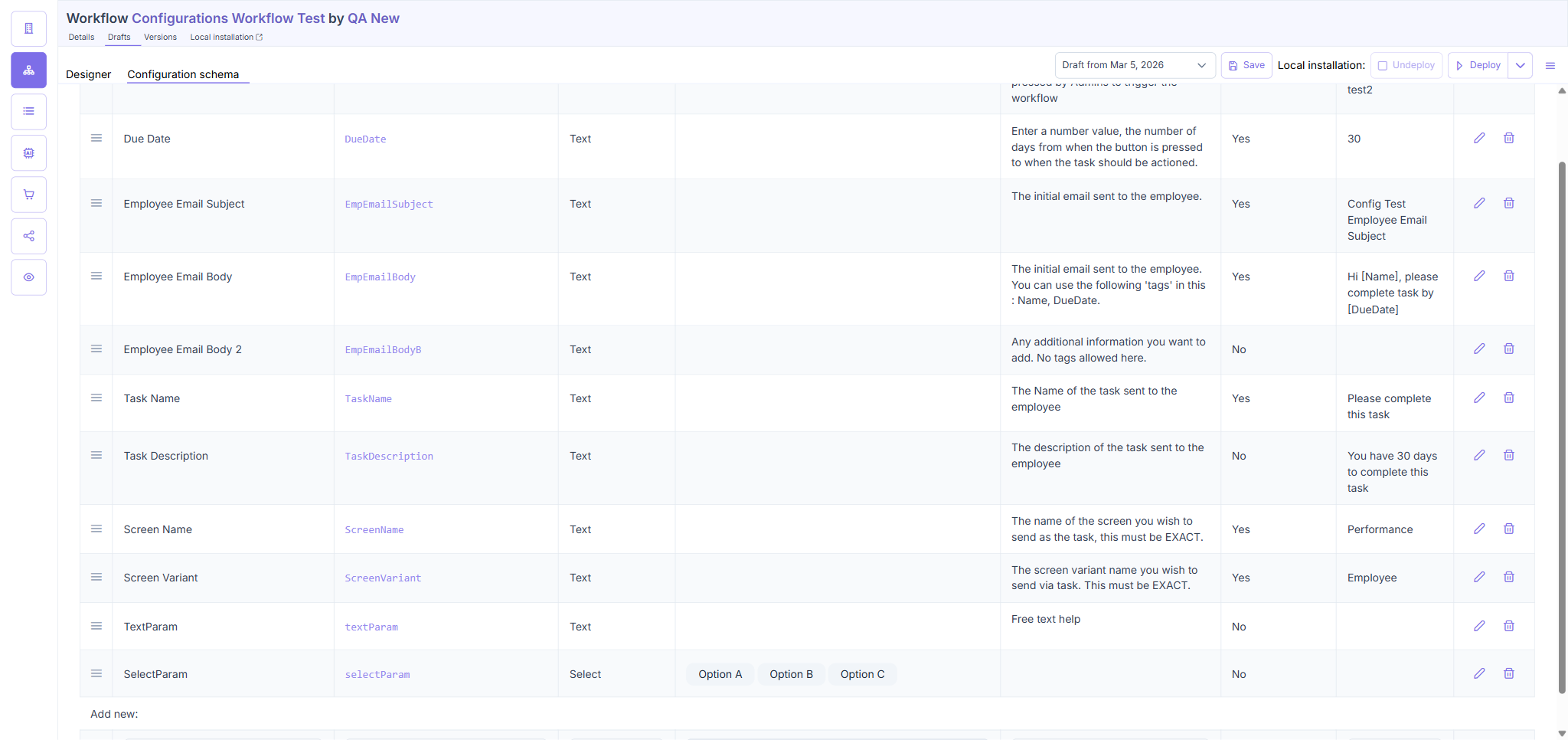Delete the Employee Email Body row

coord(1508,276)
